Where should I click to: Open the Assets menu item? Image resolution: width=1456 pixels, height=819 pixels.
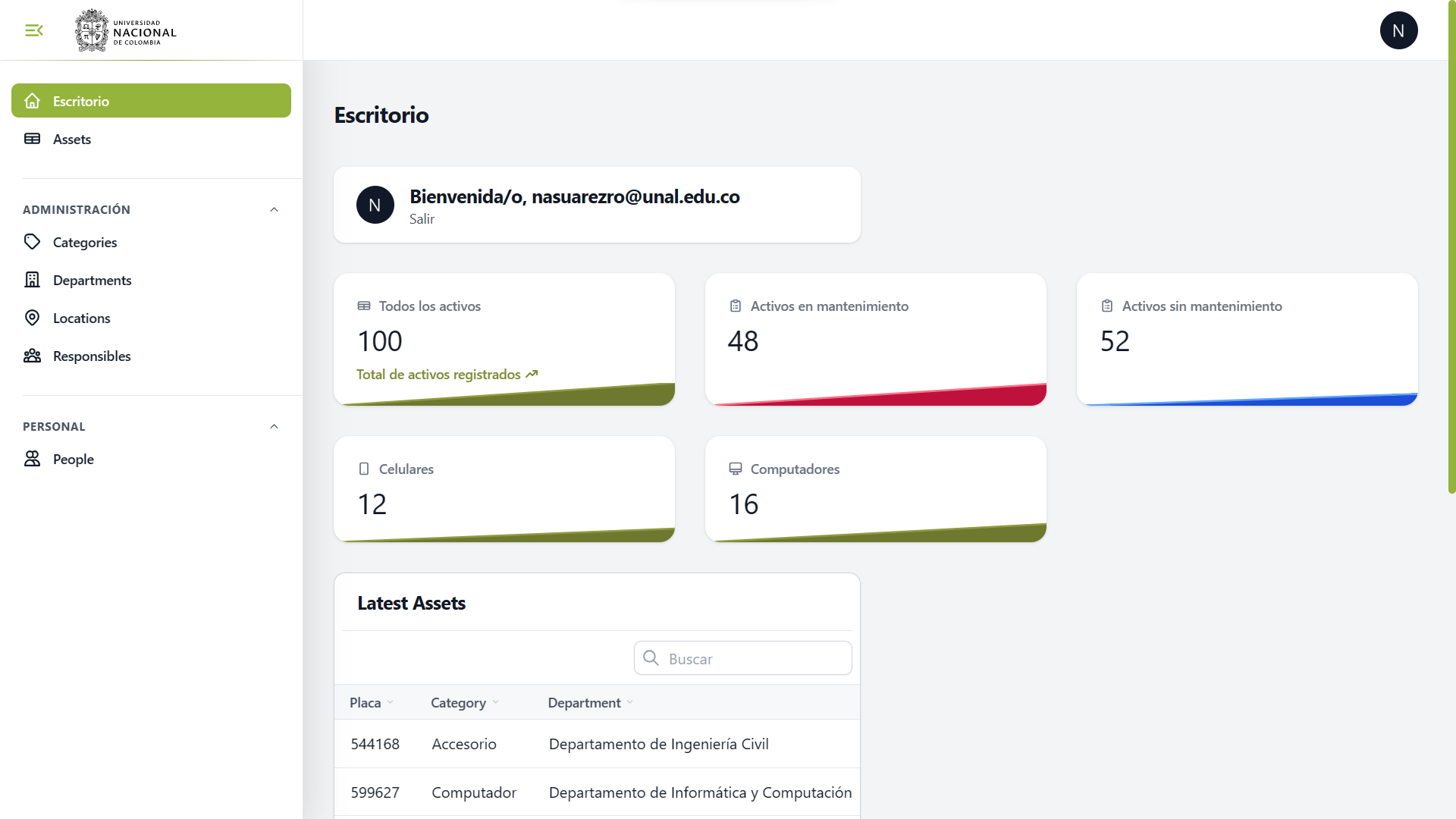click(x=72, y=139)
